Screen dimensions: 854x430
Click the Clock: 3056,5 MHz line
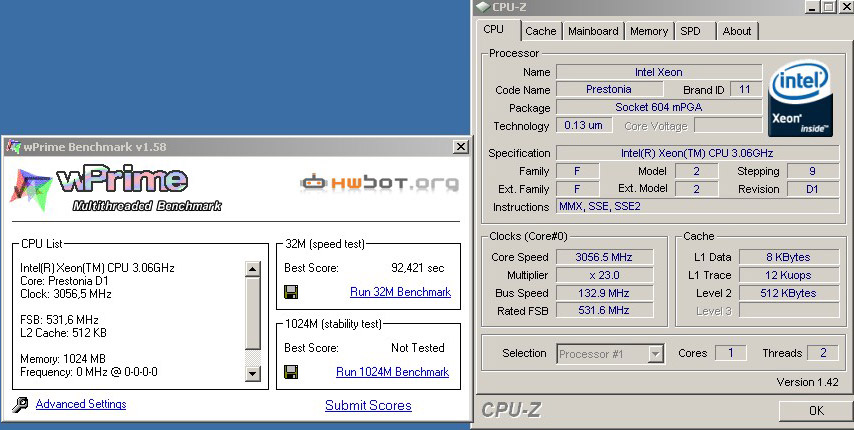tap(66, 294)
